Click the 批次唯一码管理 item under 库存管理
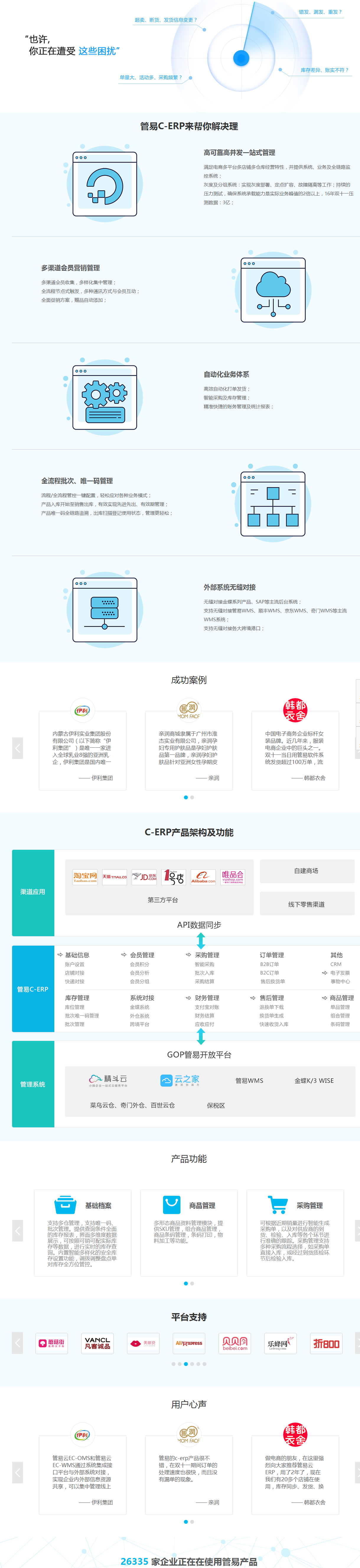Screen dimensions: 360x1568 pos(82,1016)
